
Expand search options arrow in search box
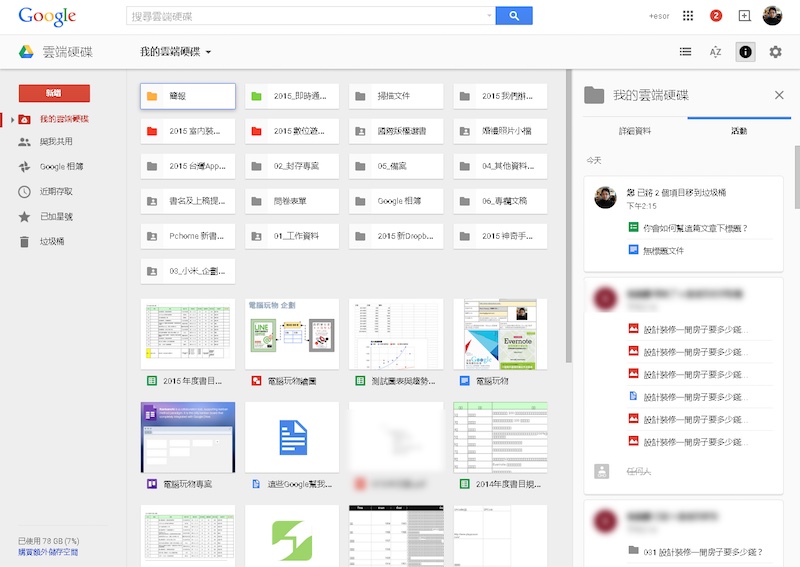[489, 16]
